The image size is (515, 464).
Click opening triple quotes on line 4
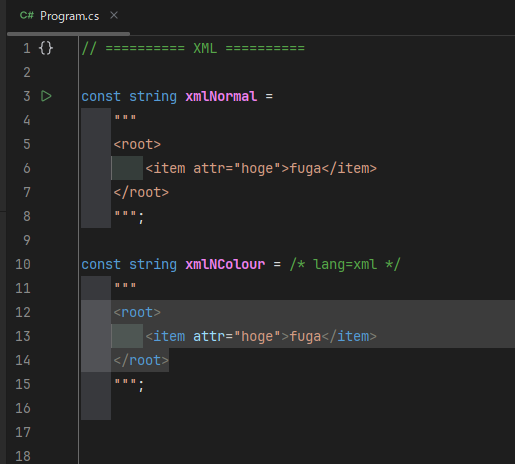(x=125, y=117)
